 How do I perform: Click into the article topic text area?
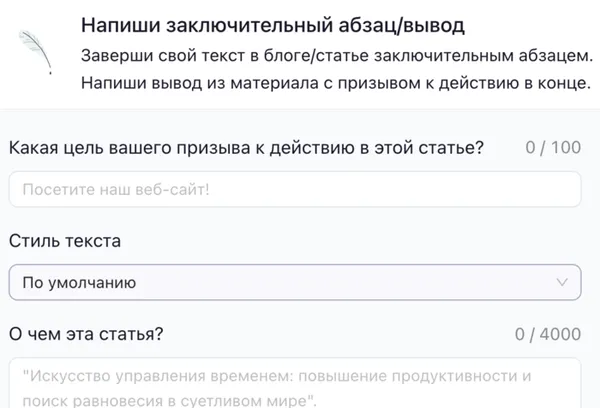[x=294, y=385]
